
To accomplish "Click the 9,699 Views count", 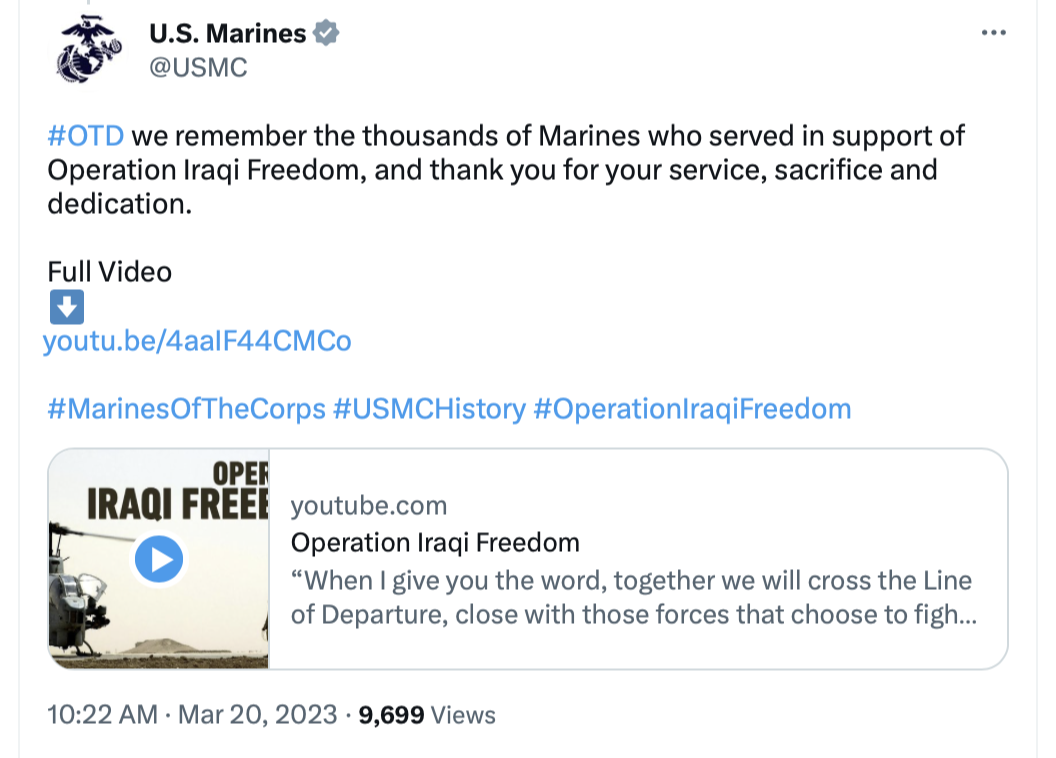I will click(427, 715).
